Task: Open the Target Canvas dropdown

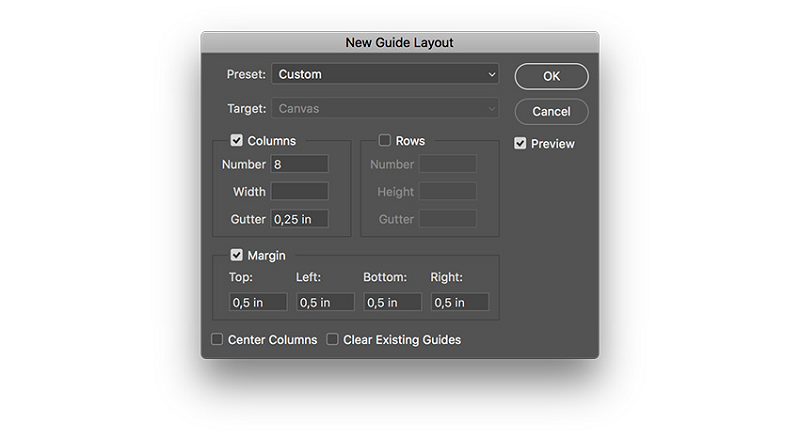Action: point(385,108)
